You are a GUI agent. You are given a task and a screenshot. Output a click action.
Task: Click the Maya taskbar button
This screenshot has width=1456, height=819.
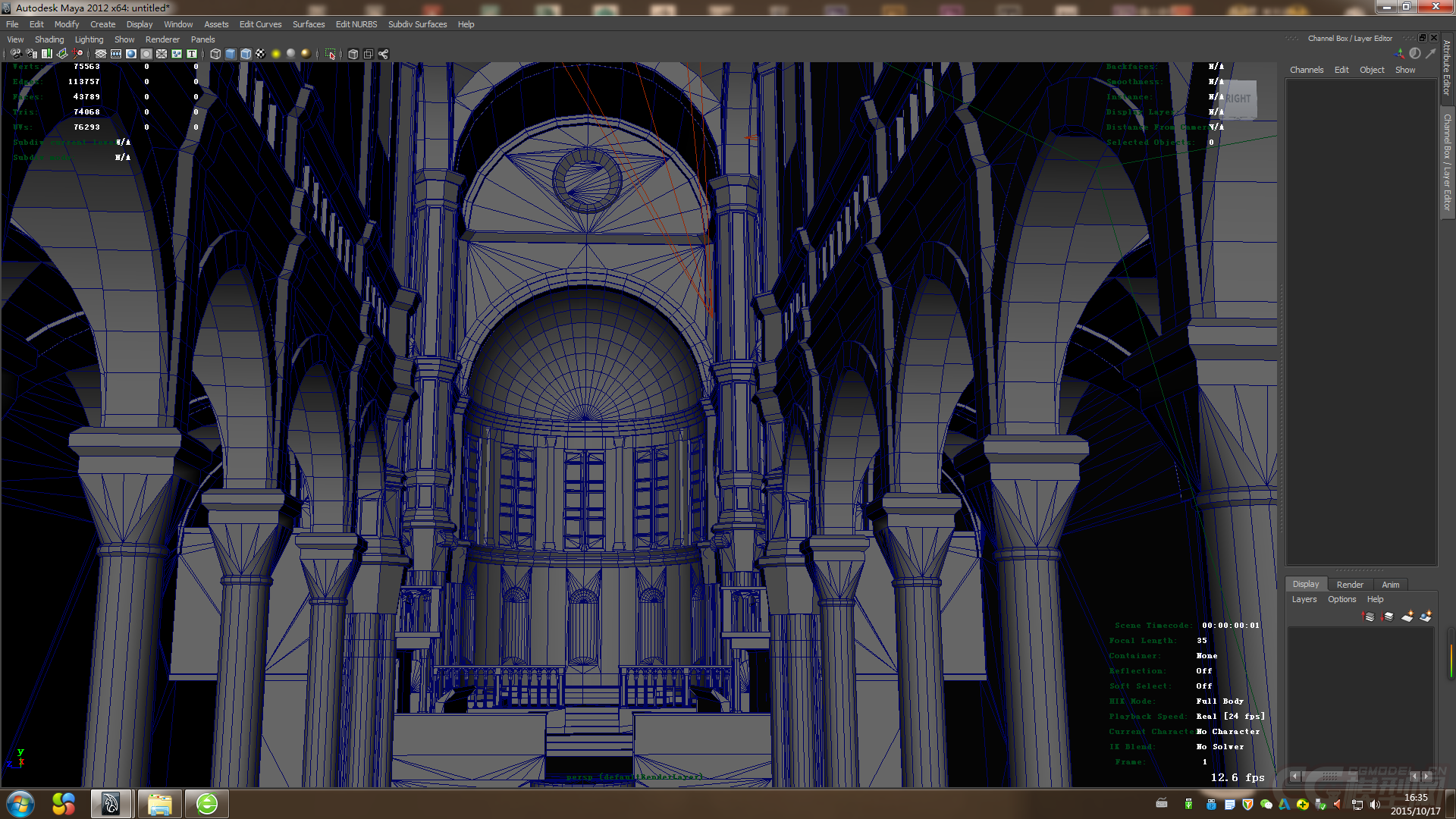pos(111,804)
